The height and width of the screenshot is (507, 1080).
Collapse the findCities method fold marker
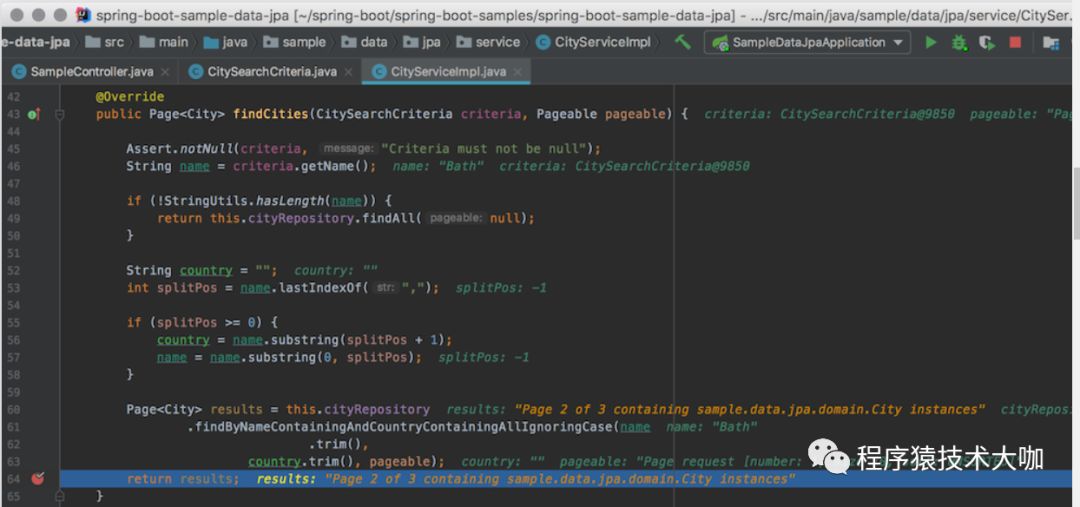click(x=60, y=115)
